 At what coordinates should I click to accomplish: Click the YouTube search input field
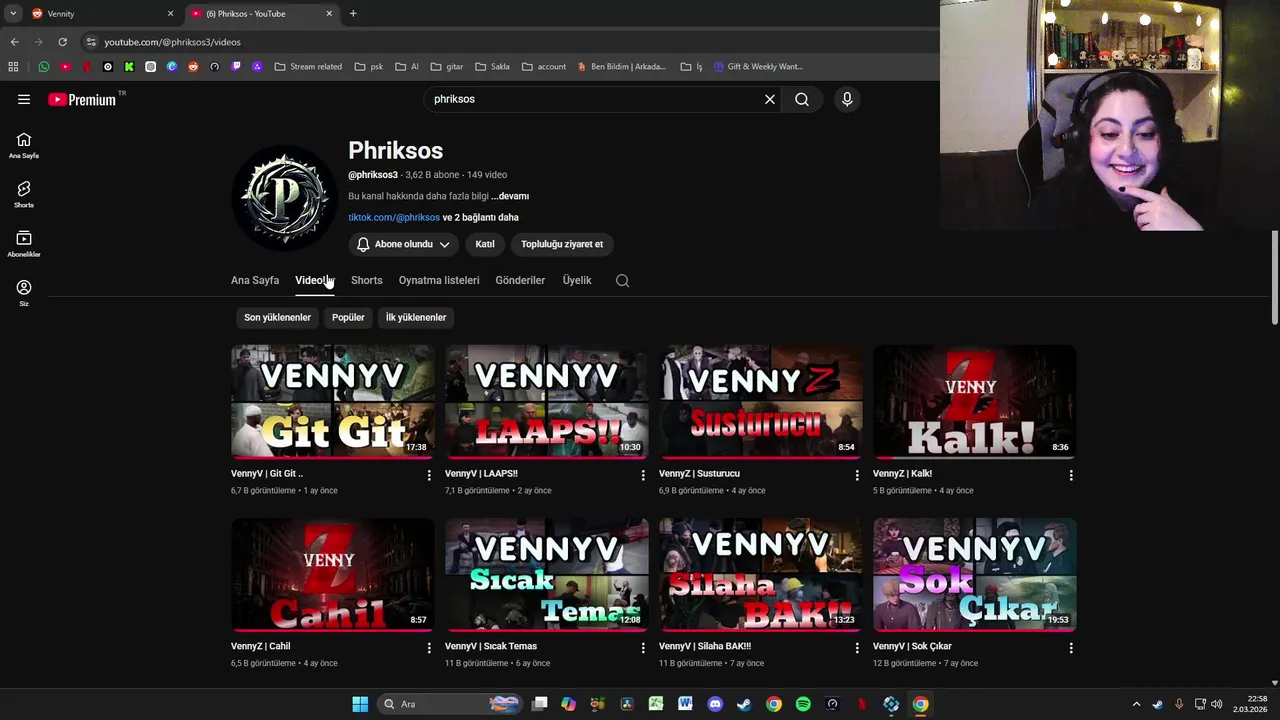click(595, 99)
